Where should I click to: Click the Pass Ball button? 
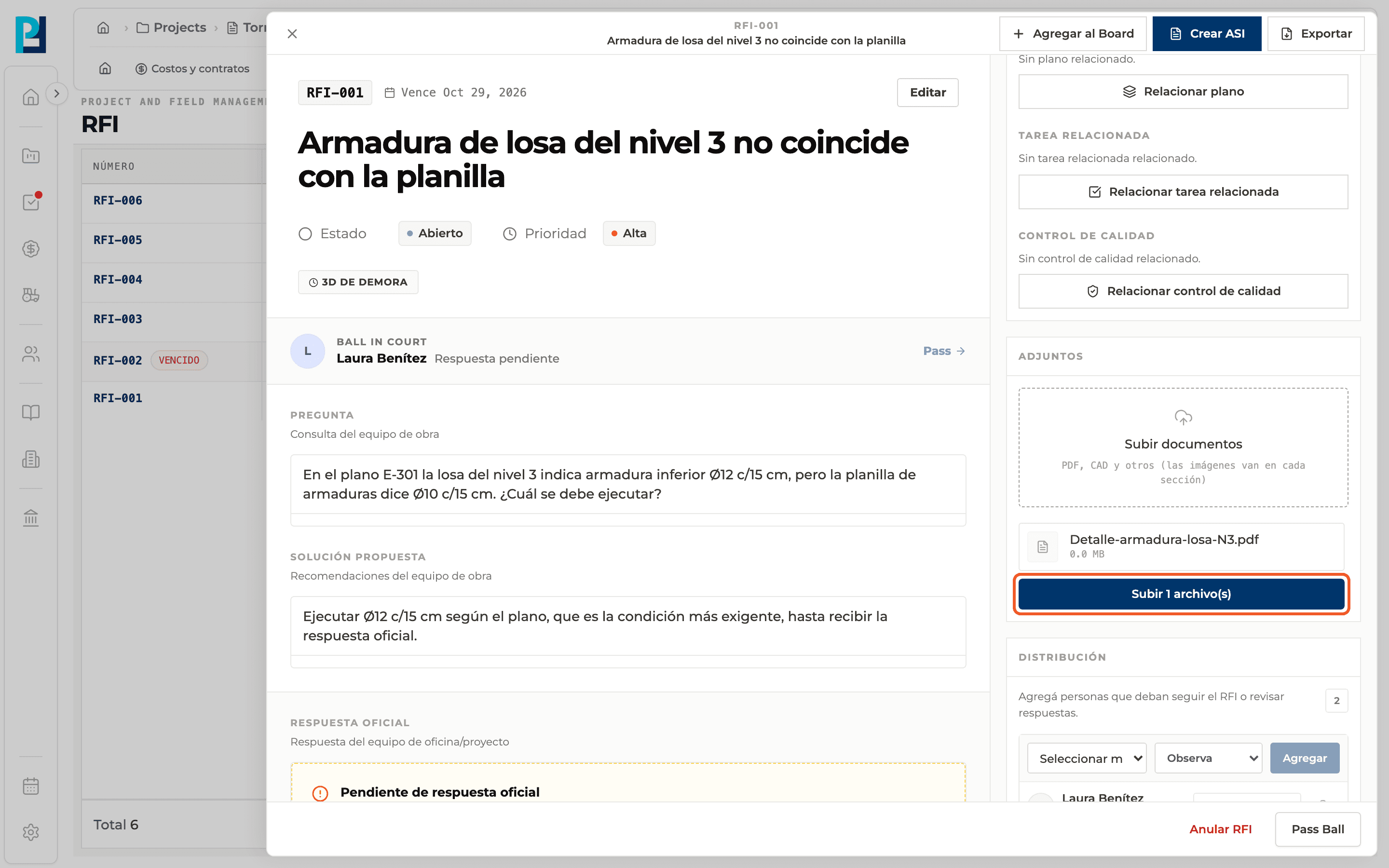pos(1318,829)
